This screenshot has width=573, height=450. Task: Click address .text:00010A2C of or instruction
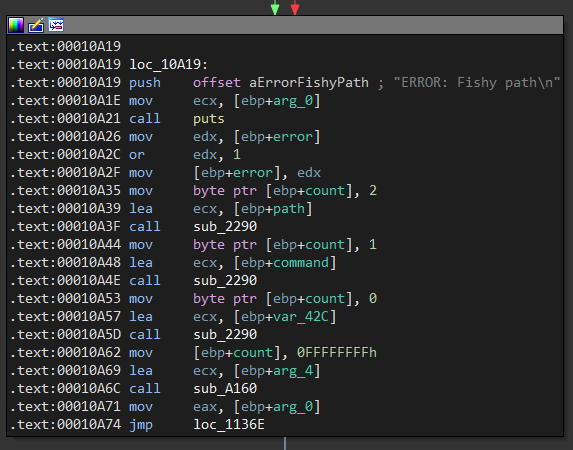[x=65, y=155]
